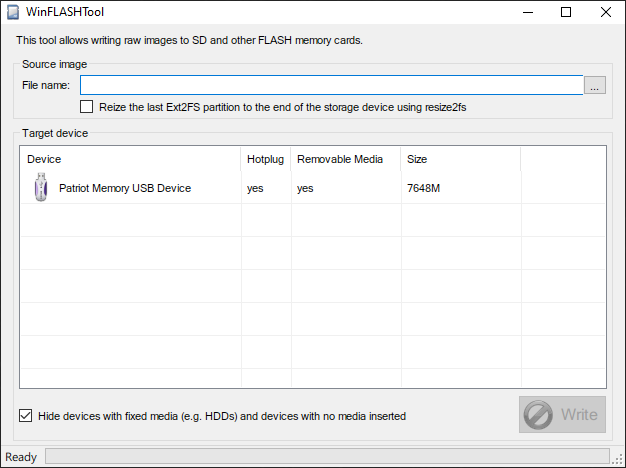The height and width of the screenshot is (468, 626).
Task: Open file browser with the ellipsis button
Action: point(594,85)
